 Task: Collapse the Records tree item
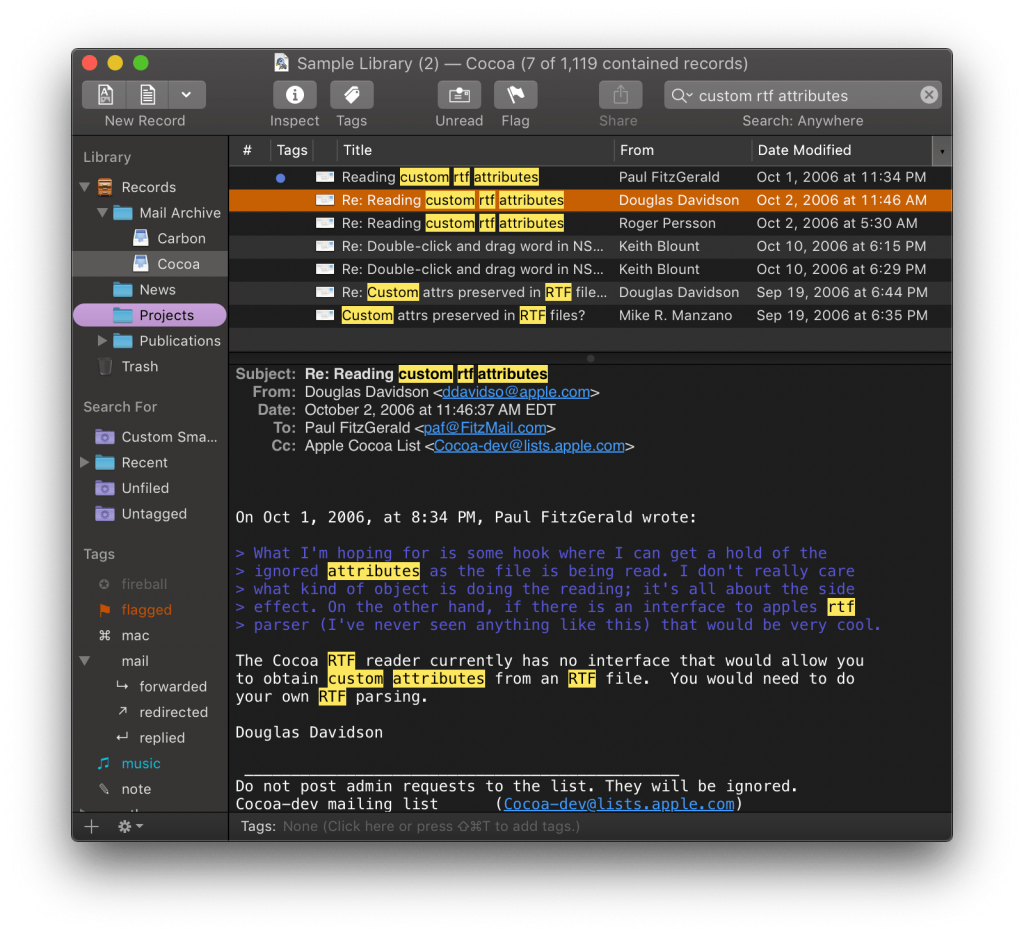pyautogui.click(x=84, y=187)
